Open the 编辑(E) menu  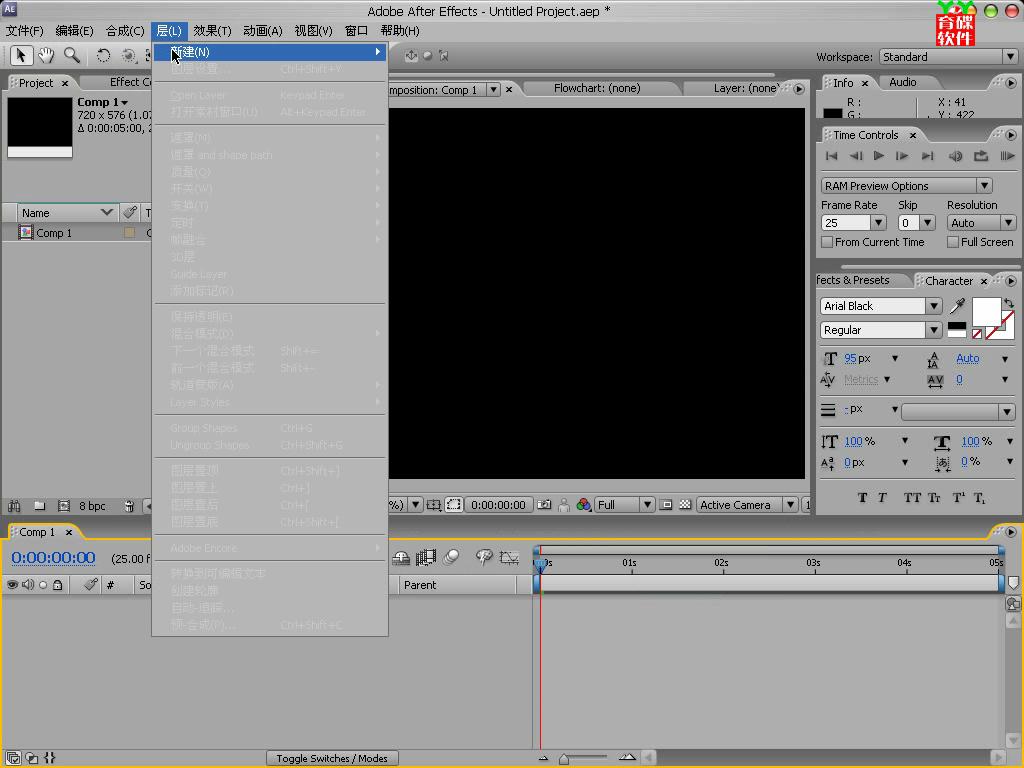(x=74, y=31)
